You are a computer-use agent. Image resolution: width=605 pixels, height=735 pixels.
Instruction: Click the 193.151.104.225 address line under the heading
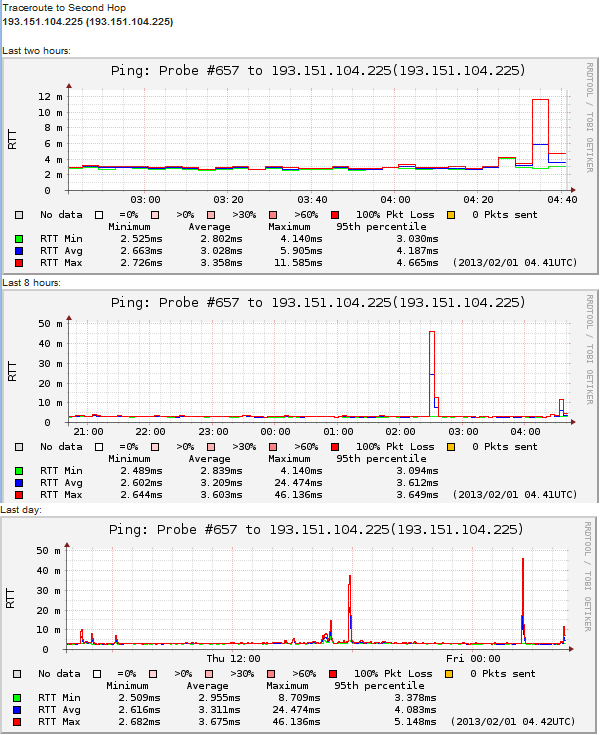(88, 21)
